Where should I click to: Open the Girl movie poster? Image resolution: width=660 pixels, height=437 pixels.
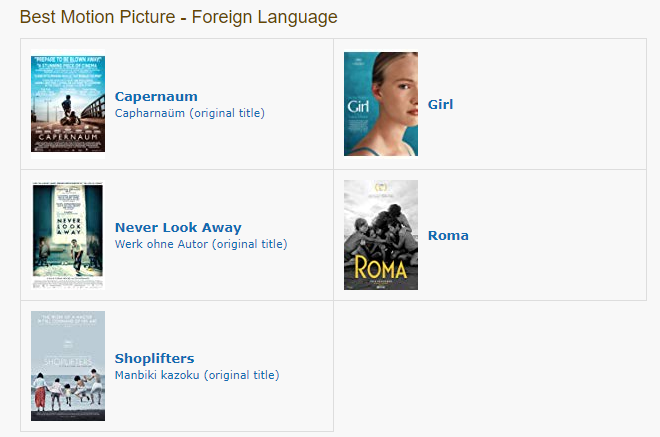[x=381, y=104]
